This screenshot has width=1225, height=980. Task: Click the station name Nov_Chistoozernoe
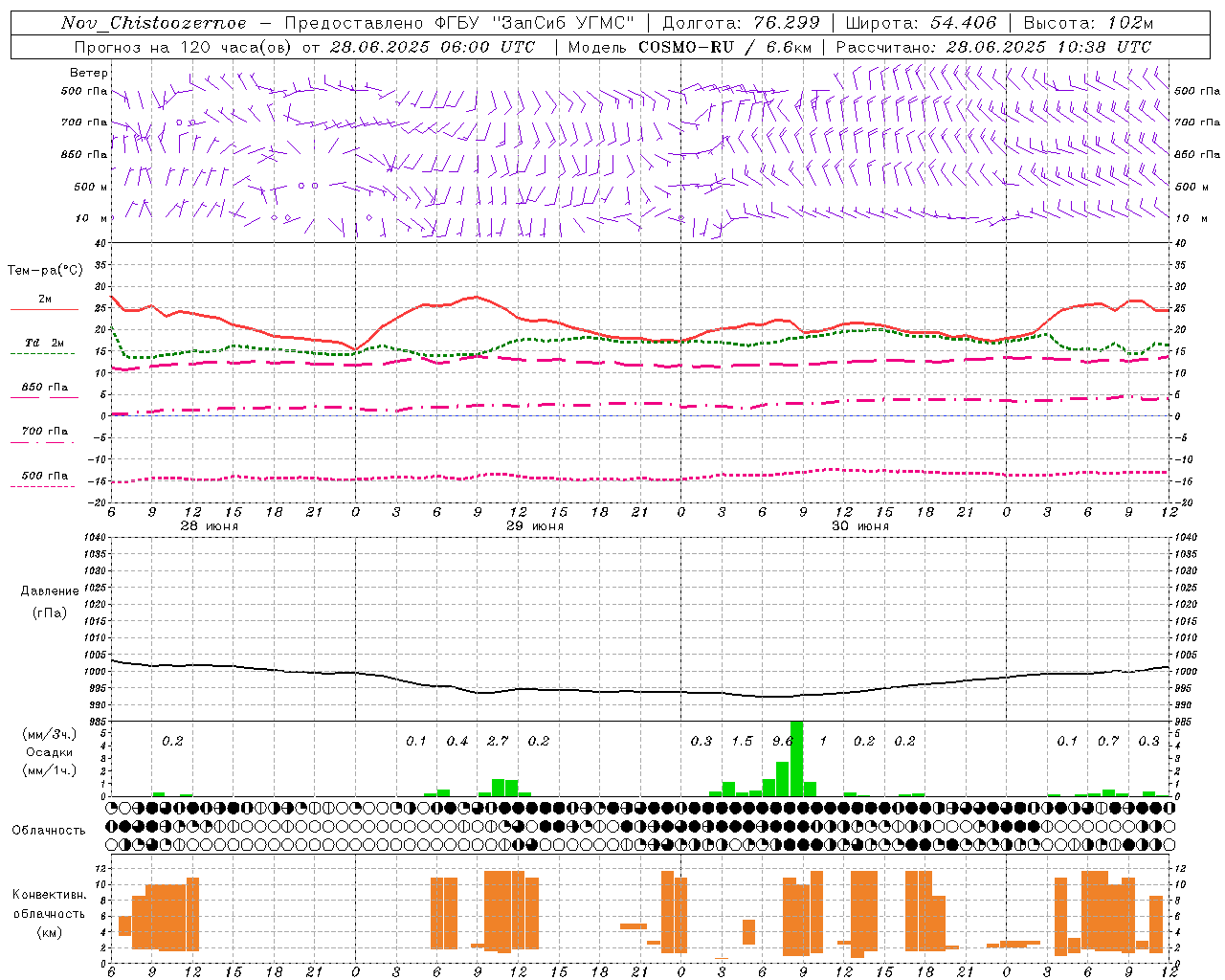point(154,23)
